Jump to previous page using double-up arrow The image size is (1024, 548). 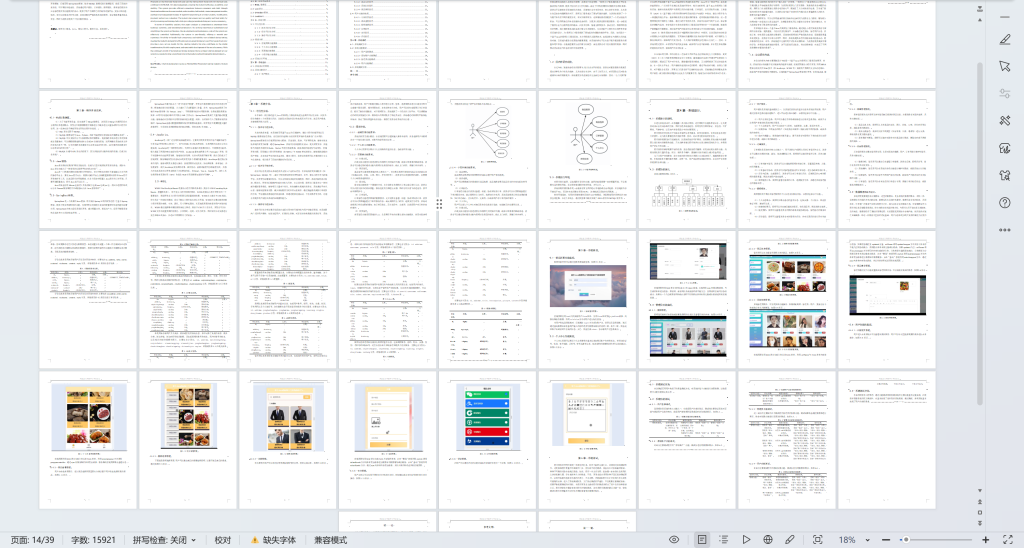click(x=980, y=502)
